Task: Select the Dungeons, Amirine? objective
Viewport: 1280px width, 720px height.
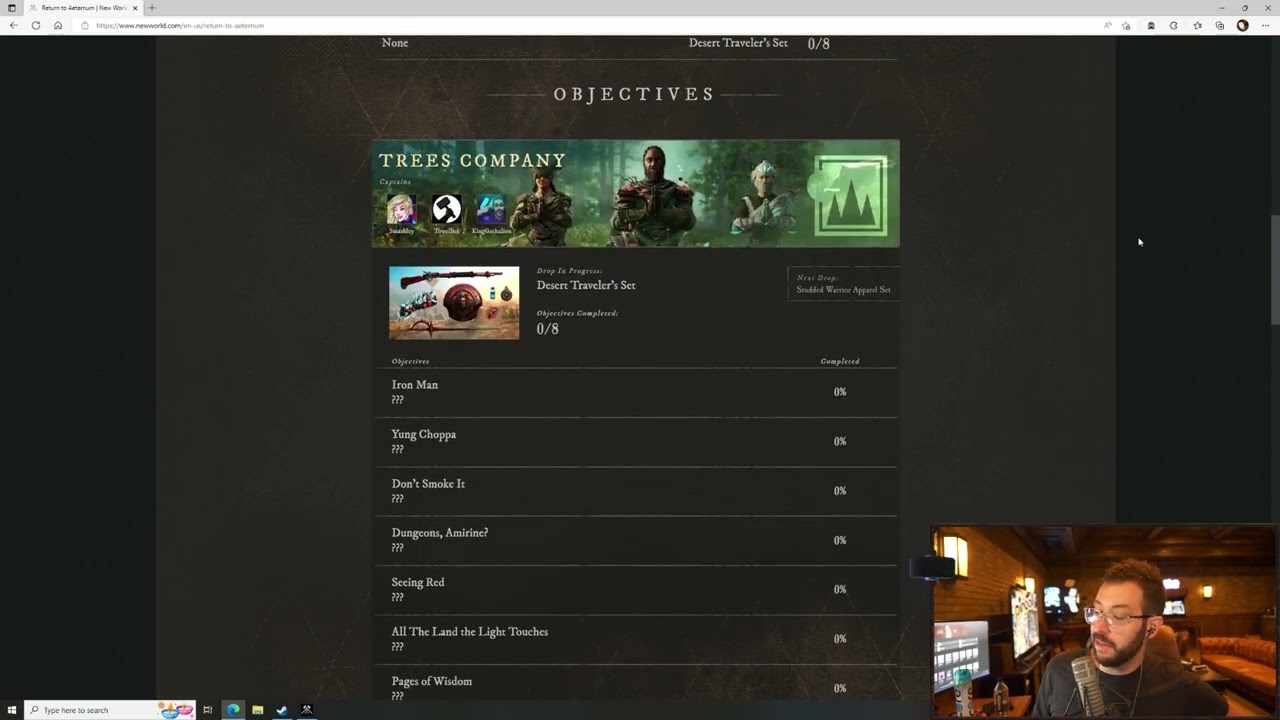Action: click(636, 540)
